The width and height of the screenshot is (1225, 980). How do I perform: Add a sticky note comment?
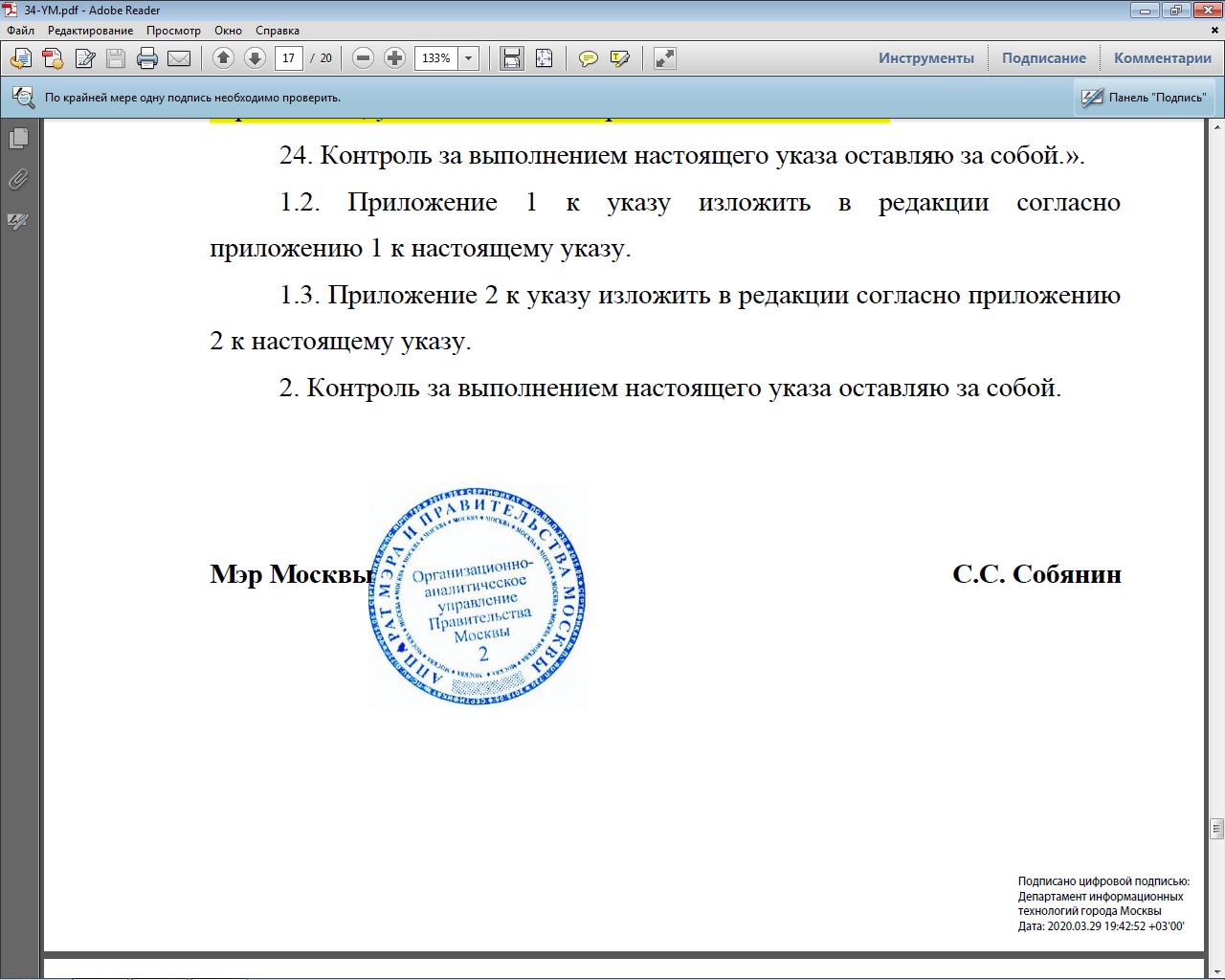coord(589,58)
